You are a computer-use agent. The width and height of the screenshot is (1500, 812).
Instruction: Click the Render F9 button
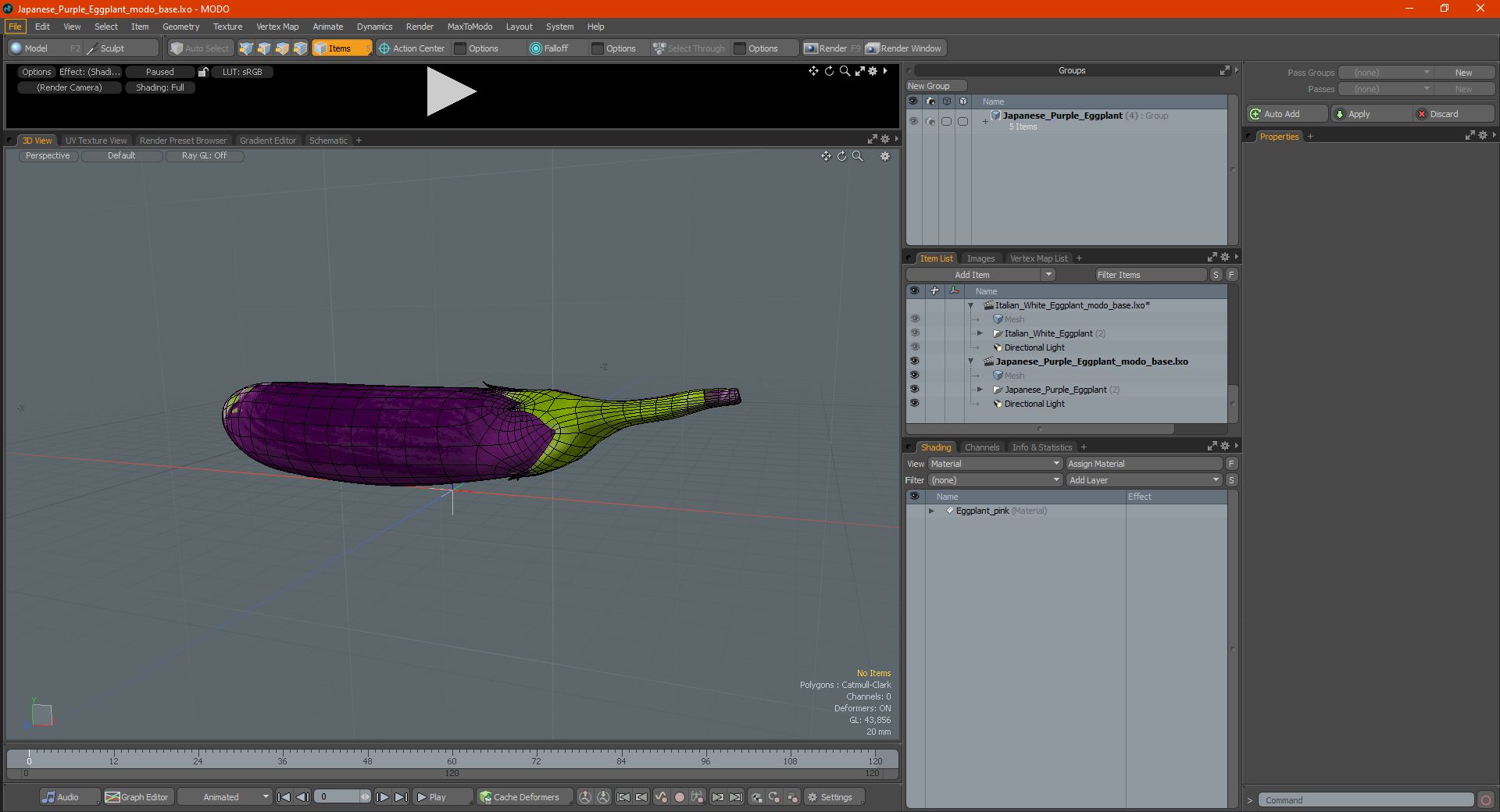point(832,48)
